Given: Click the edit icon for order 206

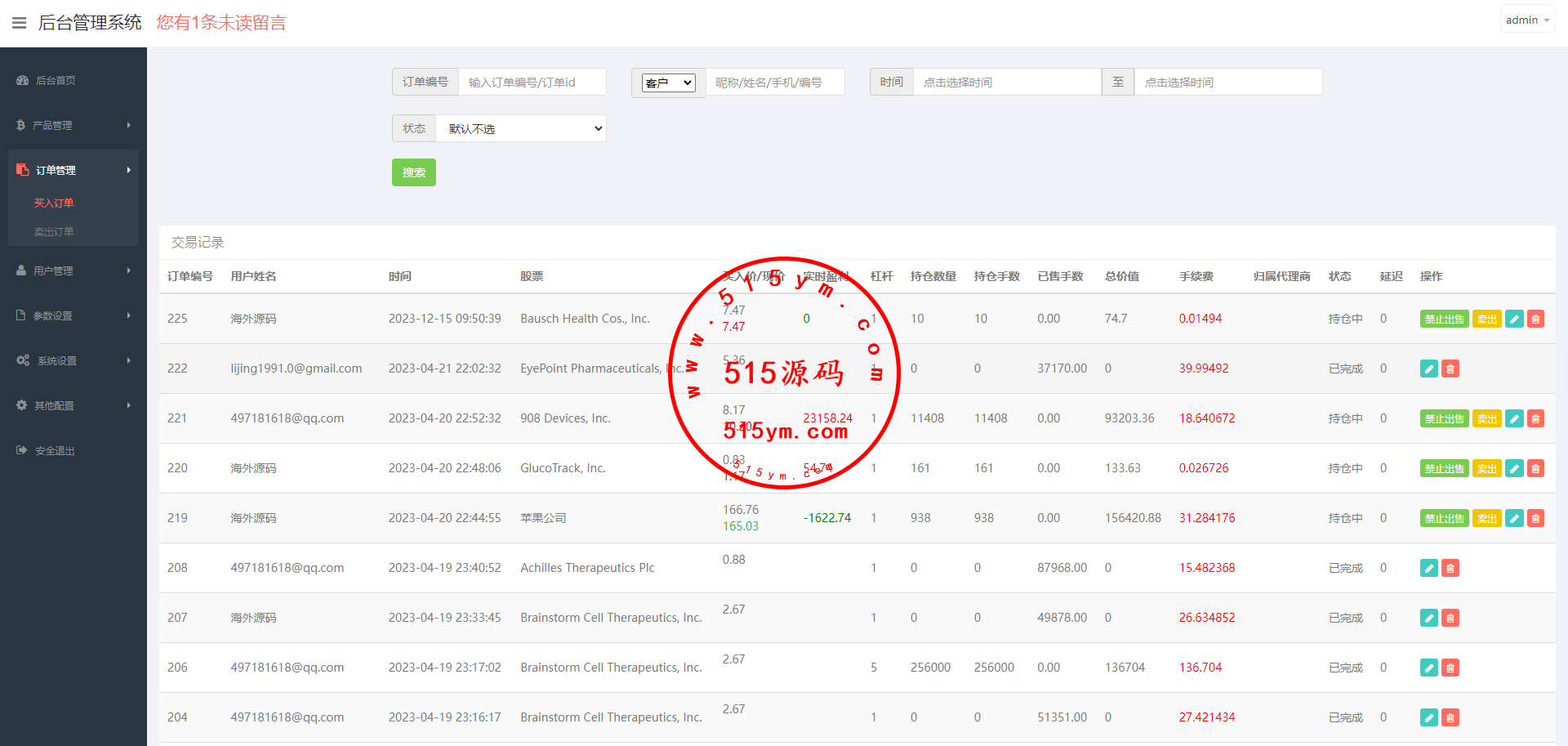Looking at the screenshot, I should click(1428, 668).
